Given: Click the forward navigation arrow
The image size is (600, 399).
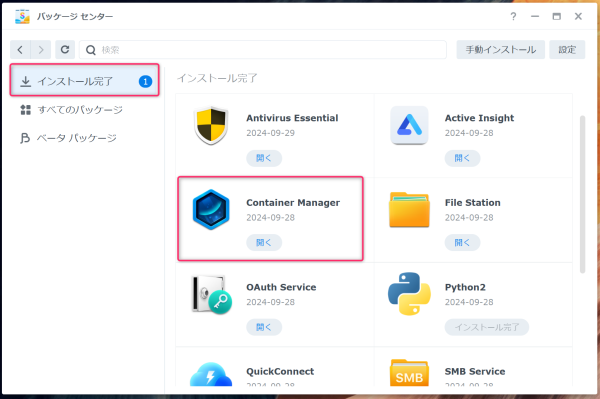Looking at the screenshot, I should (x=41, y=50).
